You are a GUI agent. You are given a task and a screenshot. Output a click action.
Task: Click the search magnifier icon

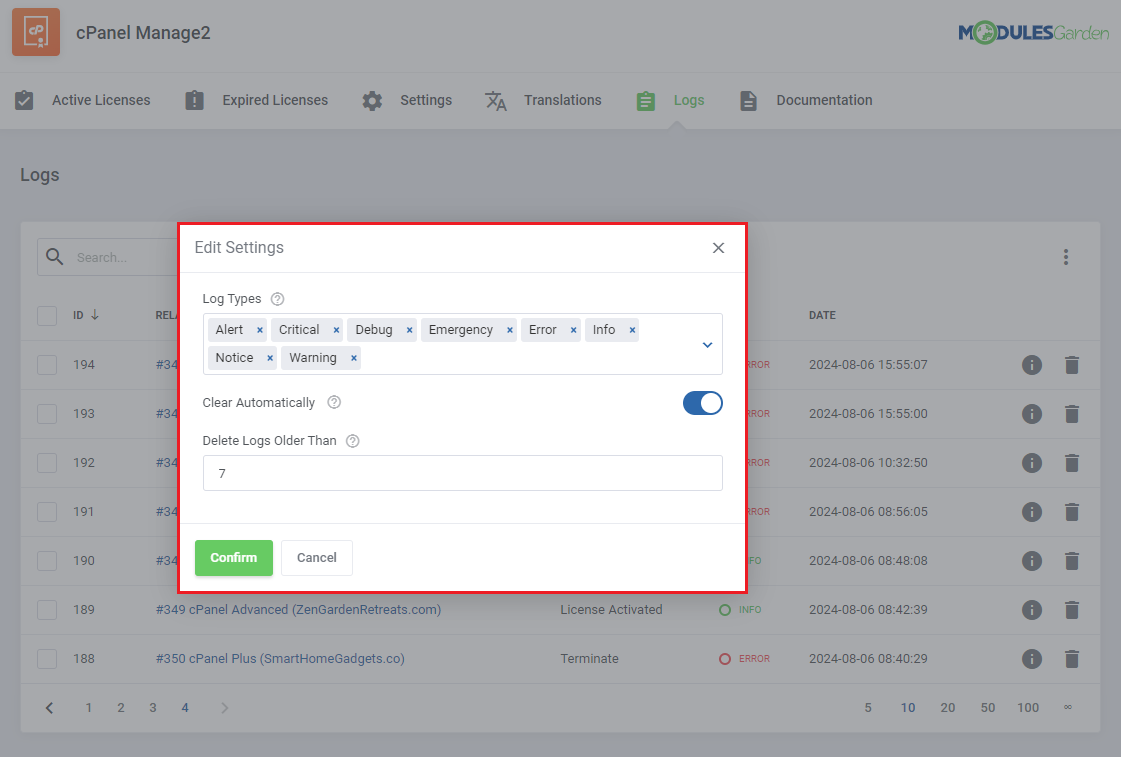tap(54, 257)
